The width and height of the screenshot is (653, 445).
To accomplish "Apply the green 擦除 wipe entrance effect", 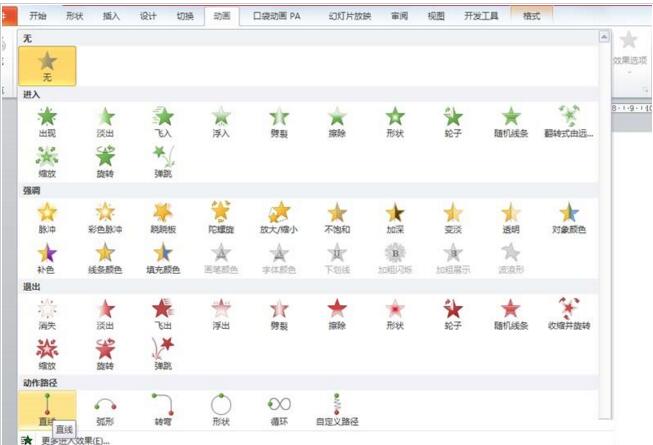I will (337, 122).
